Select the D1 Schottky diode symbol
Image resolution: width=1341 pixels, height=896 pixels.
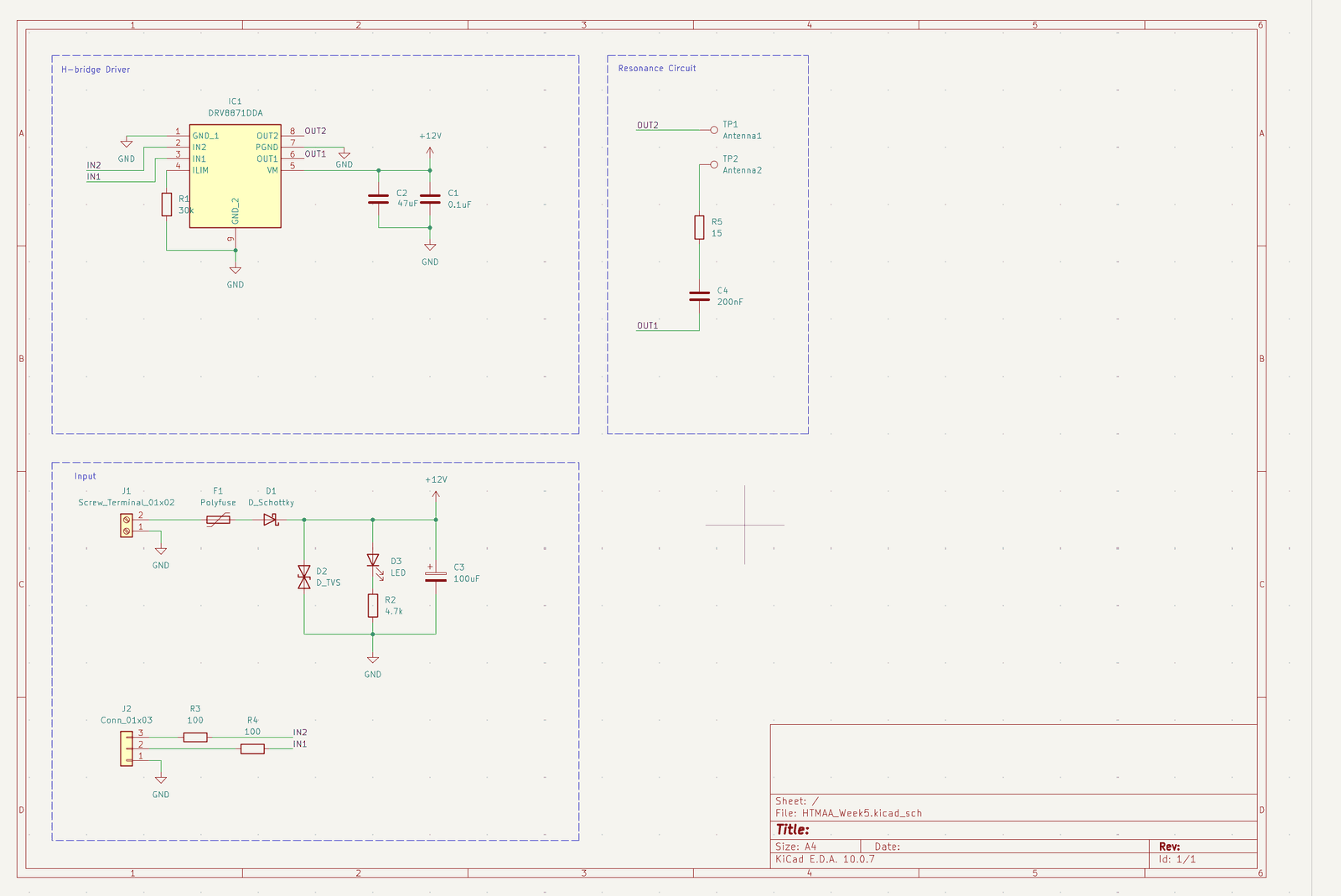pos(271,520)
